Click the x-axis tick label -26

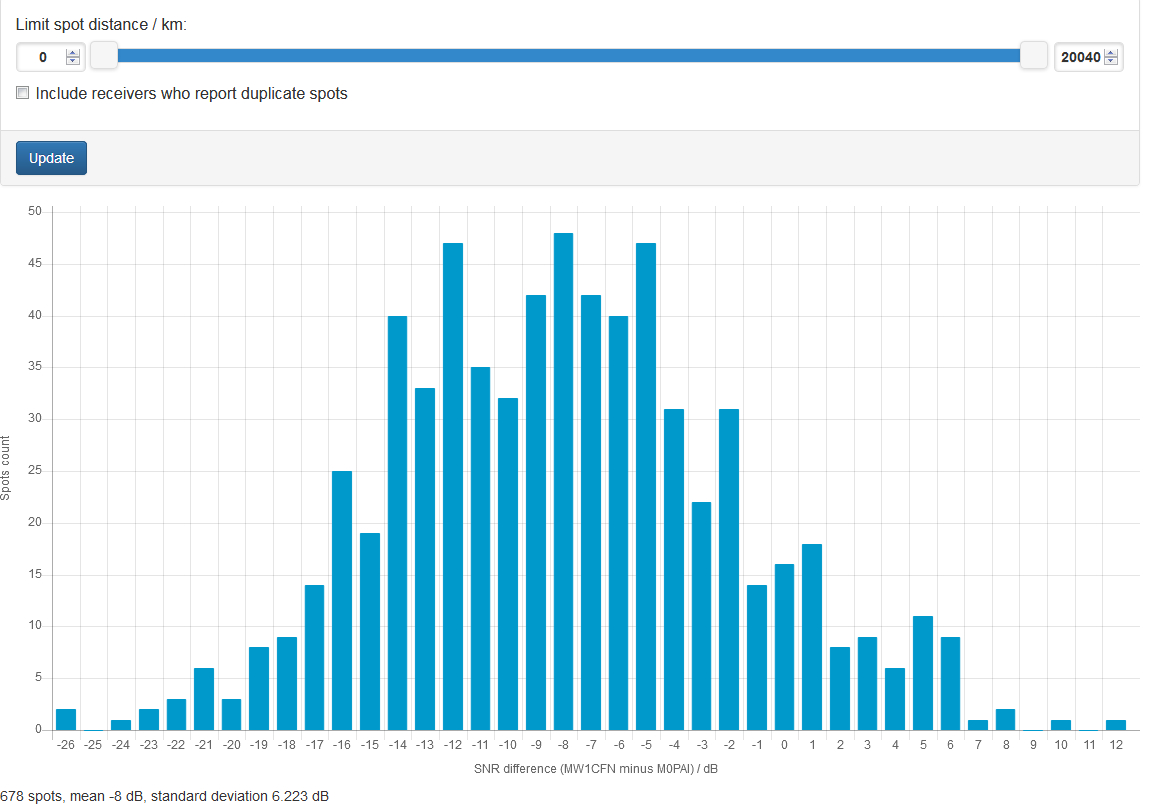[x=66, y=745]
